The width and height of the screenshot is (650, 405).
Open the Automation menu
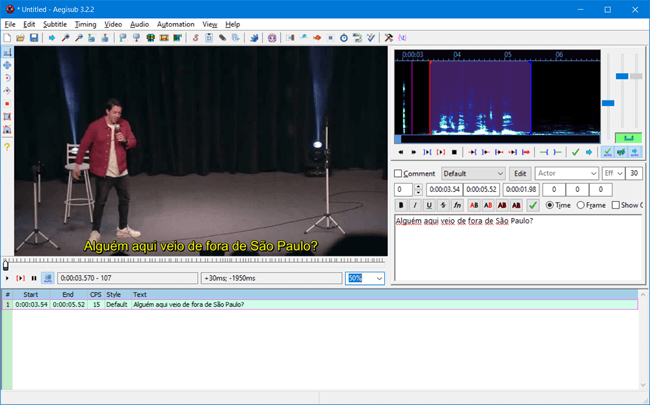pos(176,24)
